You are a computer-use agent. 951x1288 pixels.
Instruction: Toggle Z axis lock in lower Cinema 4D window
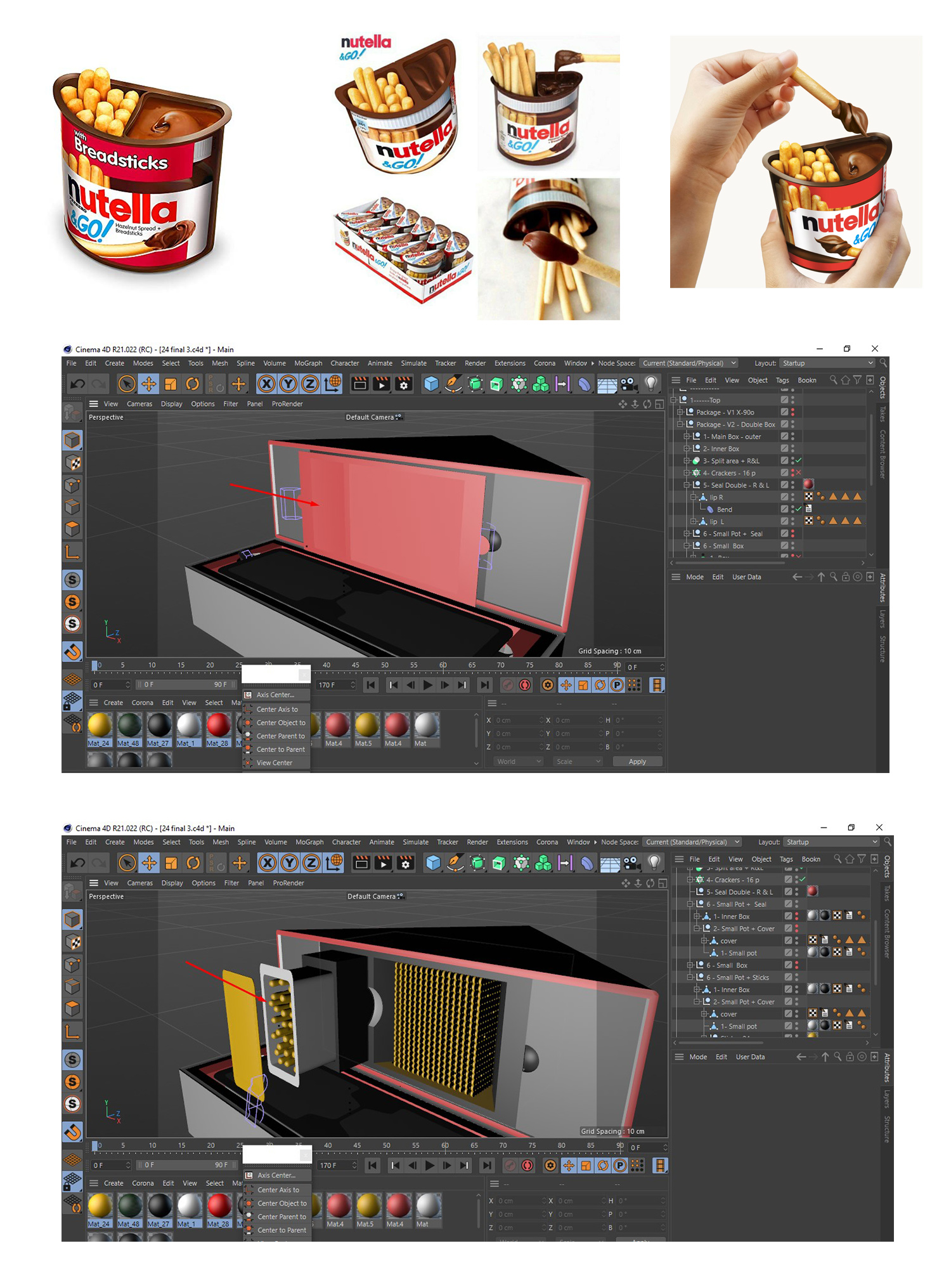[x=311, y=862]
